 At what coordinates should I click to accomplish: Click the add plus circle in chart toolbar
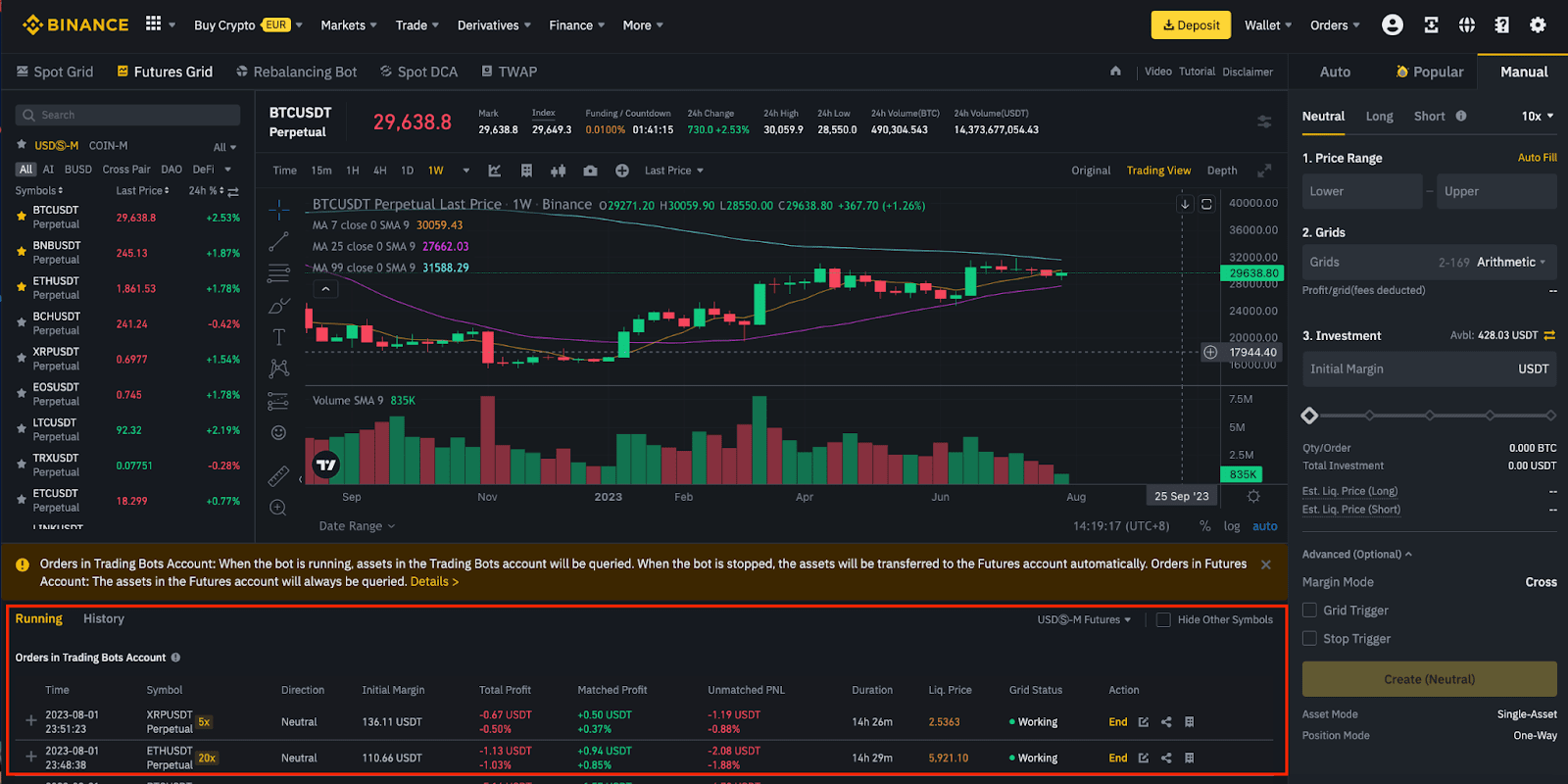[x=622, y=171]
